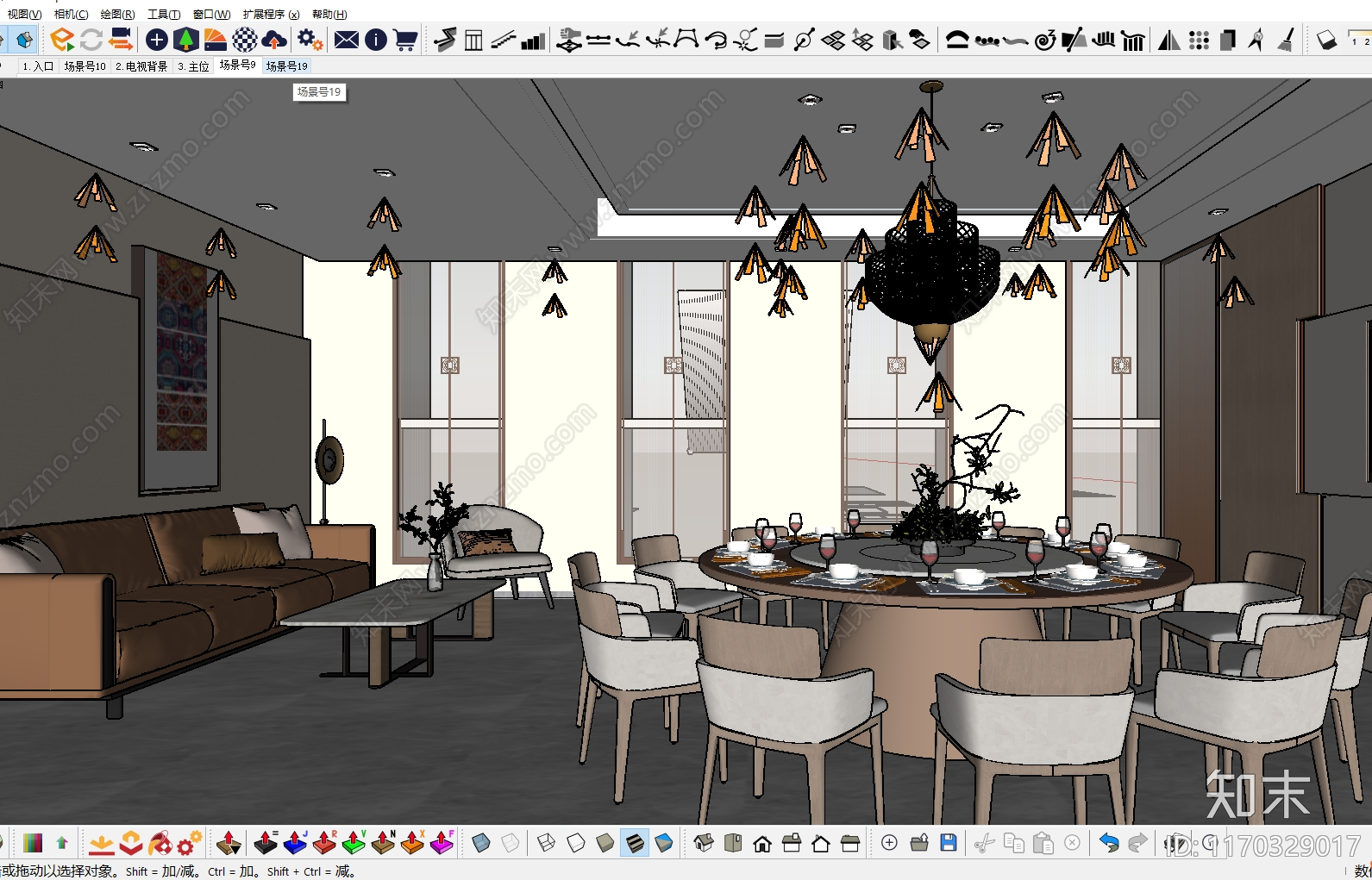Click the bar-steps icon
This screenshot has height=880, width=1372.
click(x=534, y=40)
